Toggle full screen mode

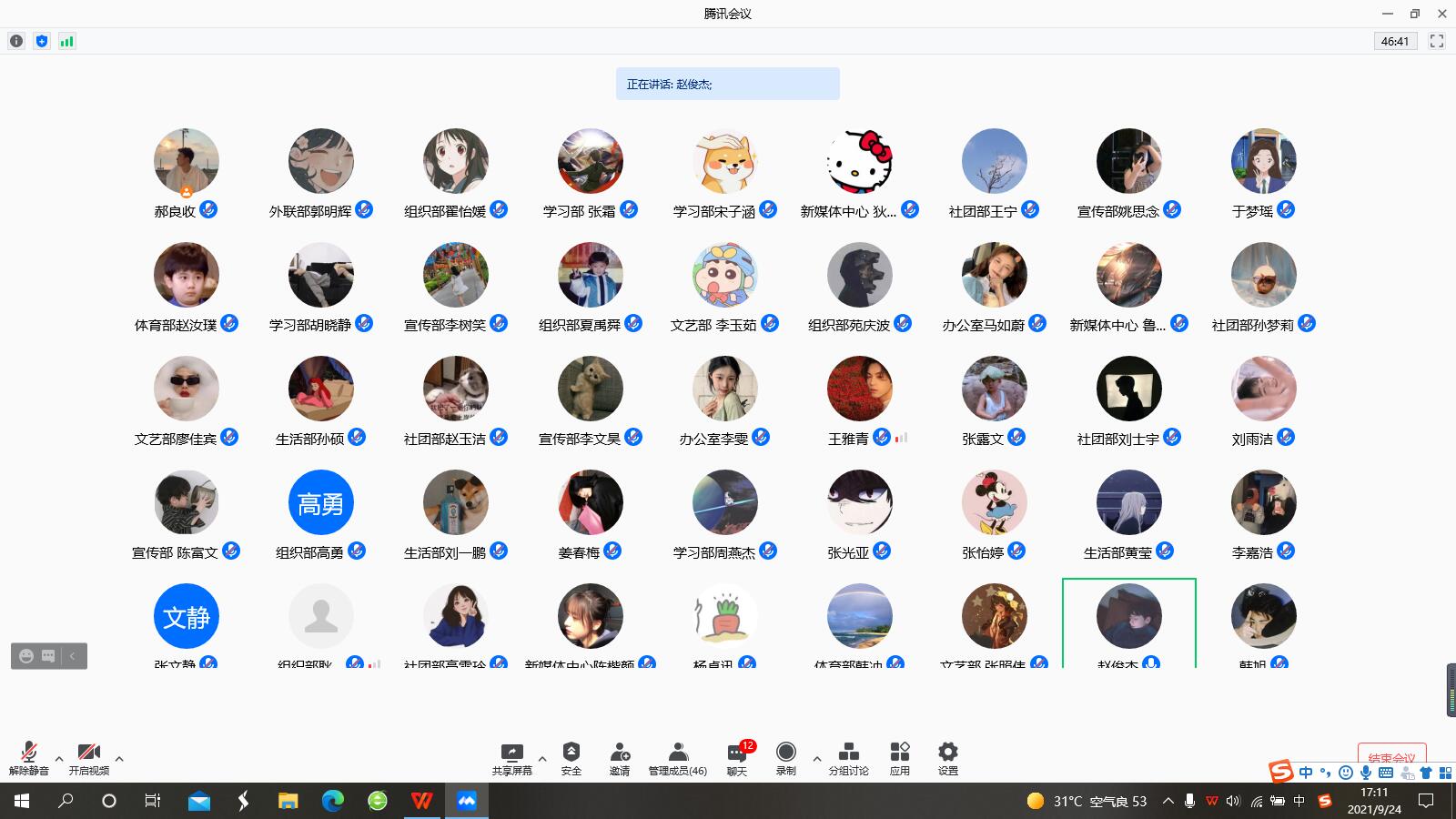1437,41
